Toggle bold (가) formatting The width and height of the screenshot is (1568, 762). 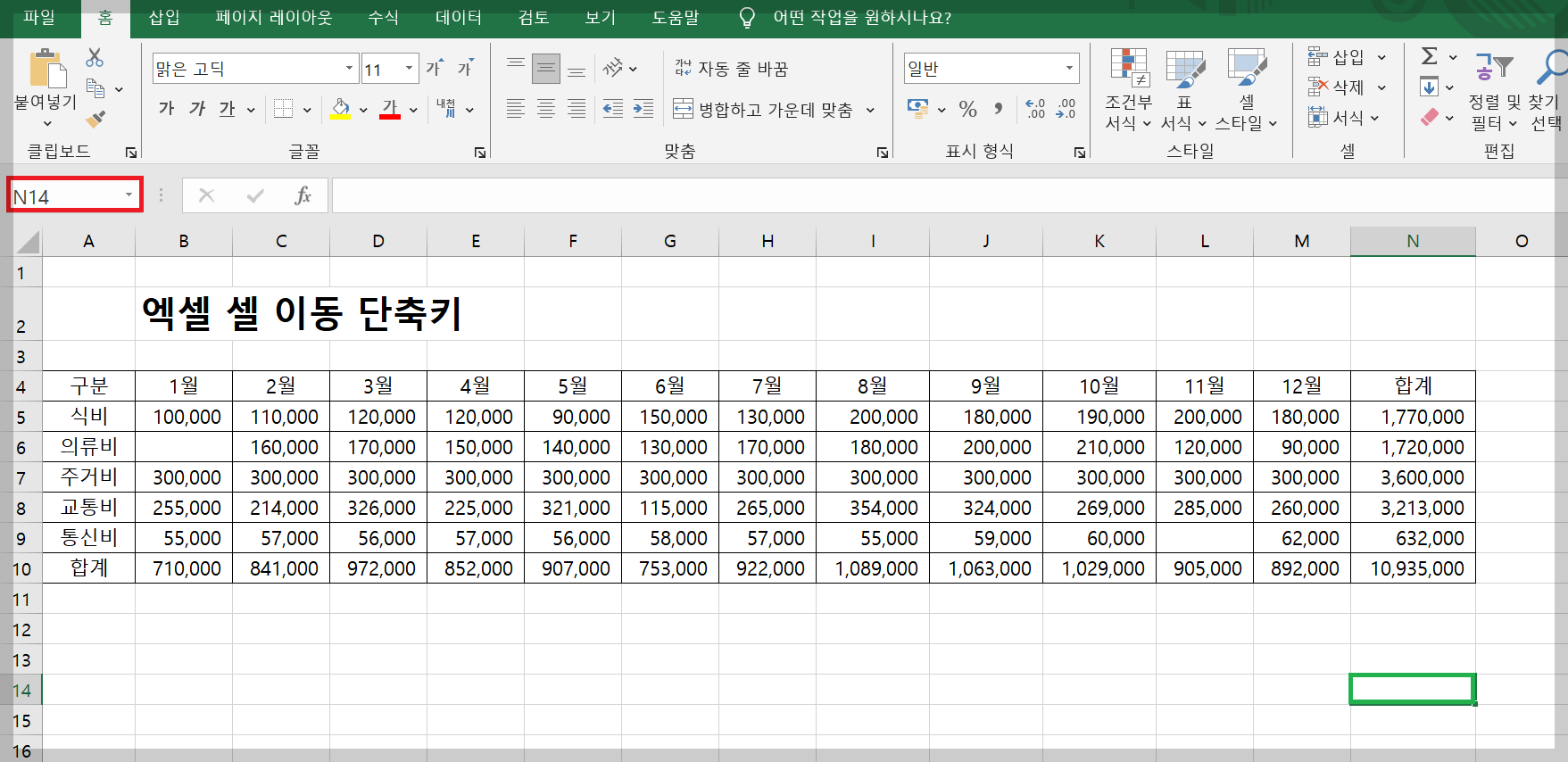166,109
